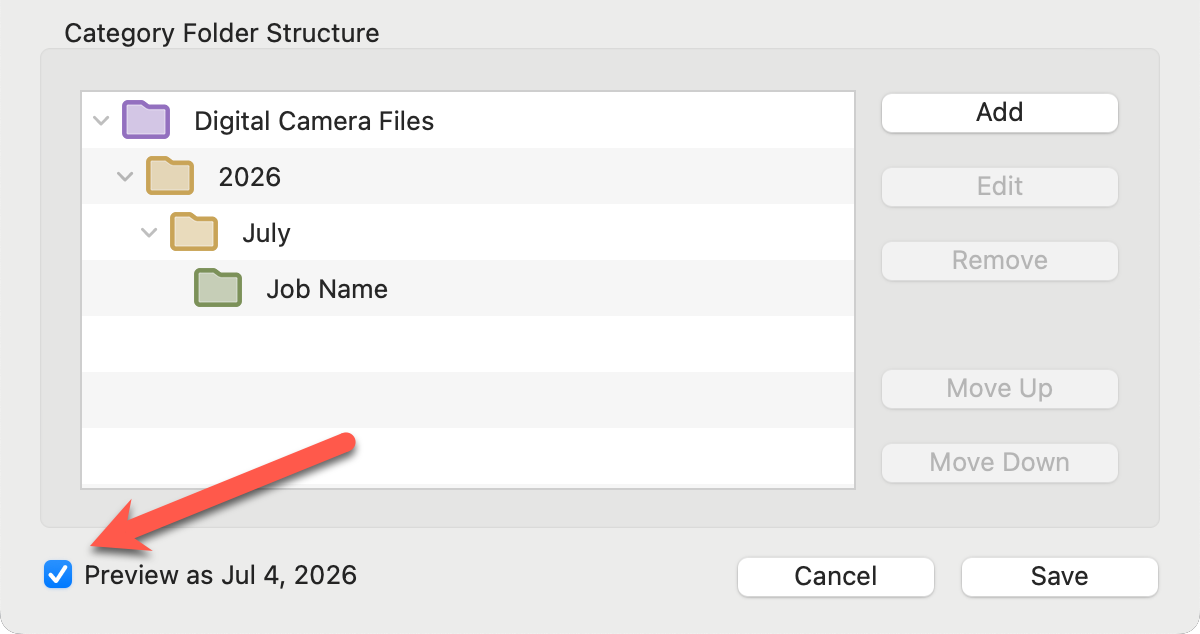The width and height of the screenshot is (1200, 634).
Task: Collapse the Digital Camera Files tree node
Action: point(100,121)
